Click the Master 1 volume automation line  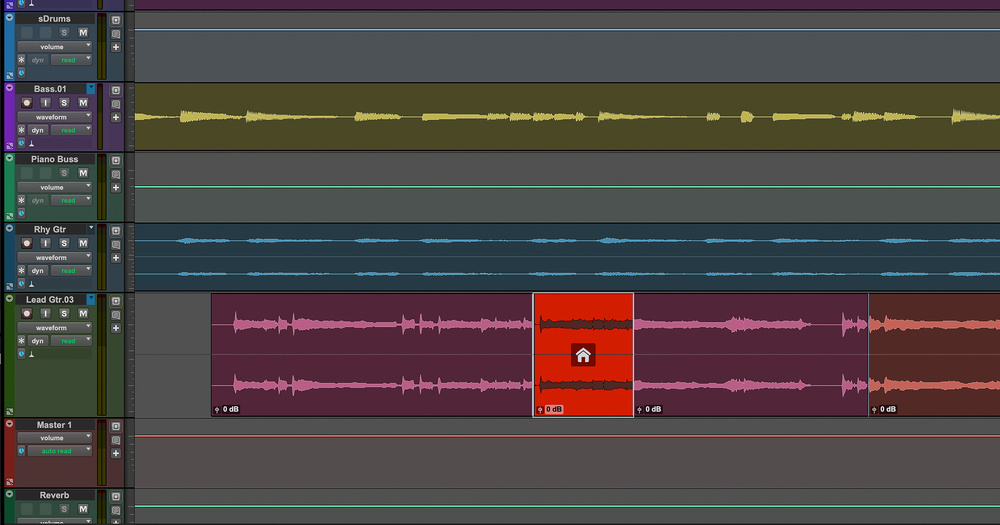coord(560,436)
